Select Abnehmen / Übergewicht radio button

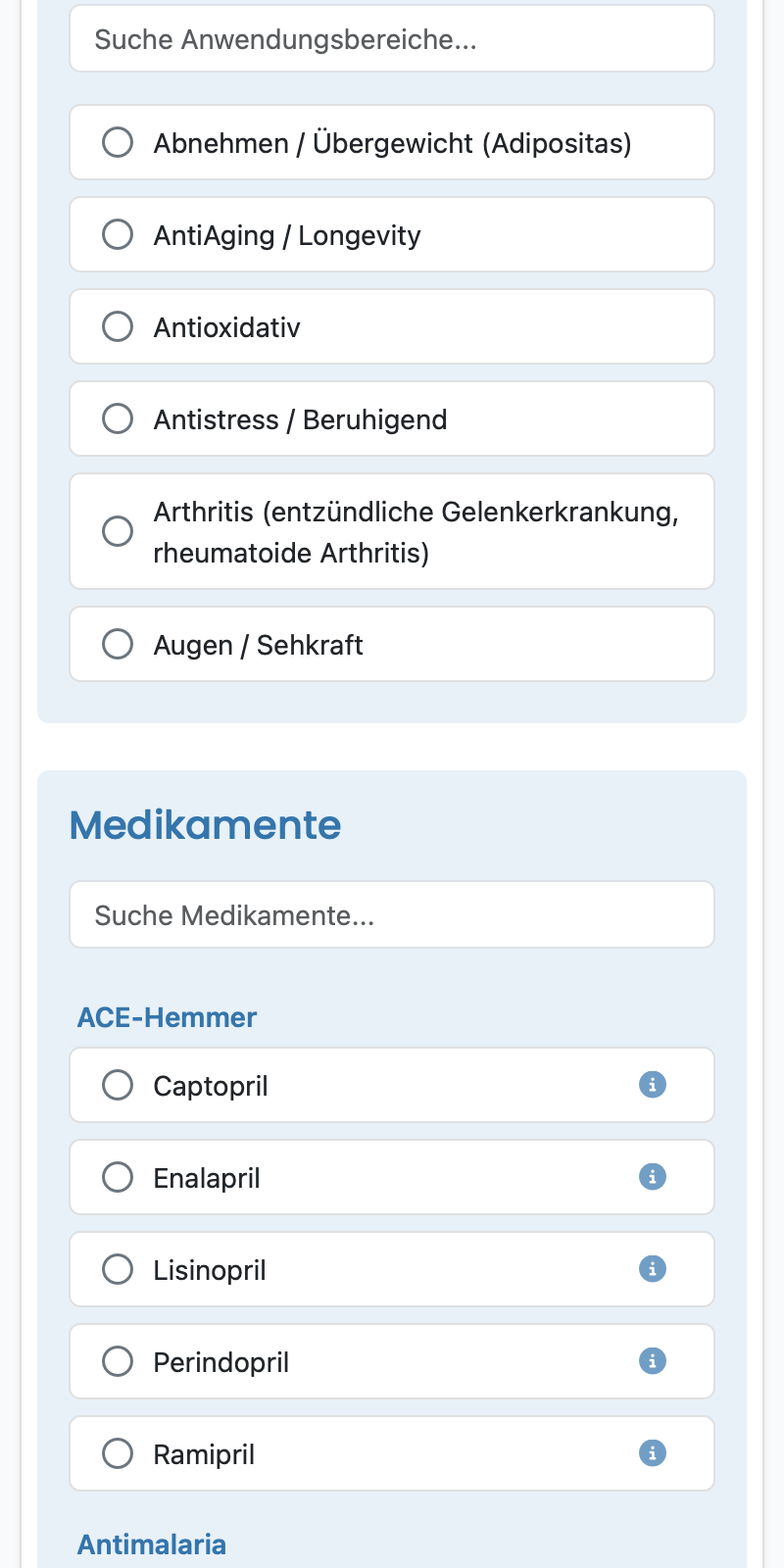[118, 142]
